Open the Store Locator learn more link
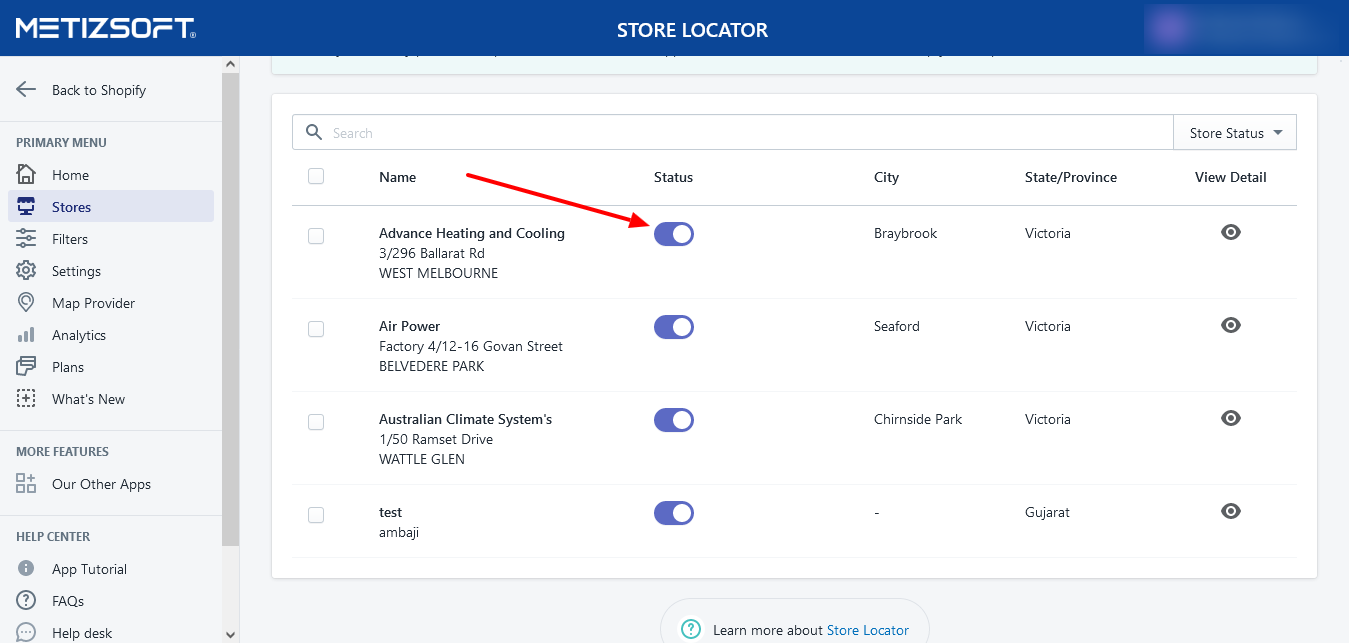The height and width of the screenshot is (643, 1349). pyautogui.click(x=867, y=630)
